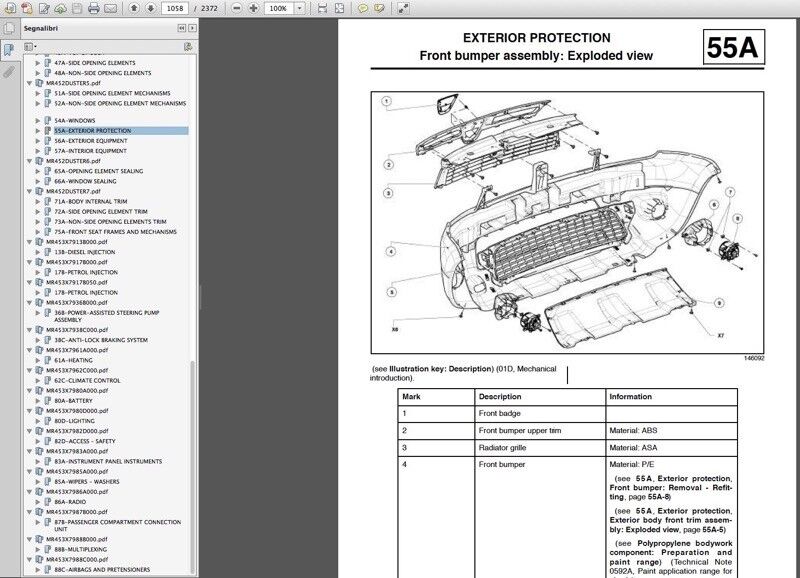The height and width of the screenshot is (578, 800).
Task: Expand the 54A-WINDOWS bookmark
Action: coord(39,120)
